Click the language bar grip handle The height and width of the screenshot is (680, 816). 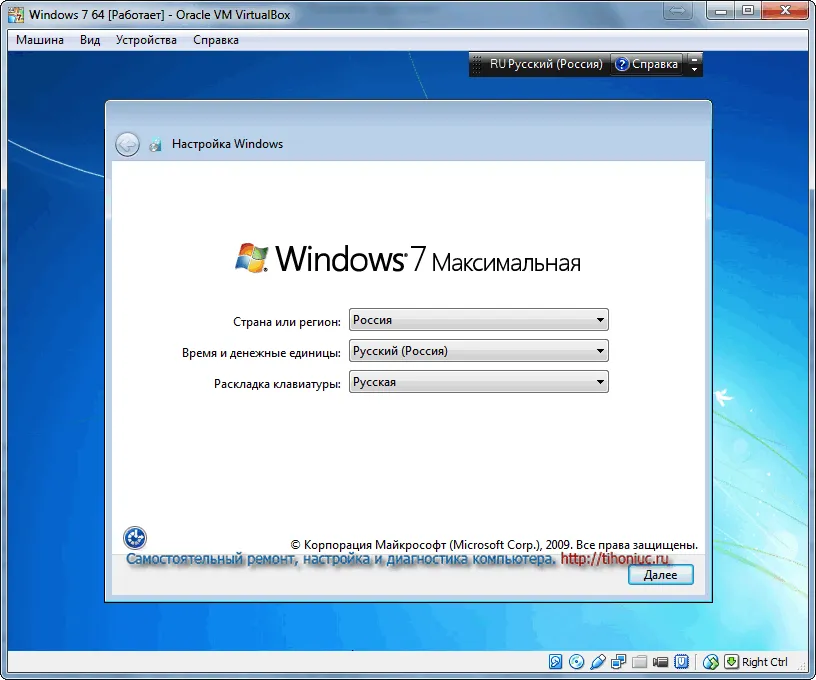(477, 65)
